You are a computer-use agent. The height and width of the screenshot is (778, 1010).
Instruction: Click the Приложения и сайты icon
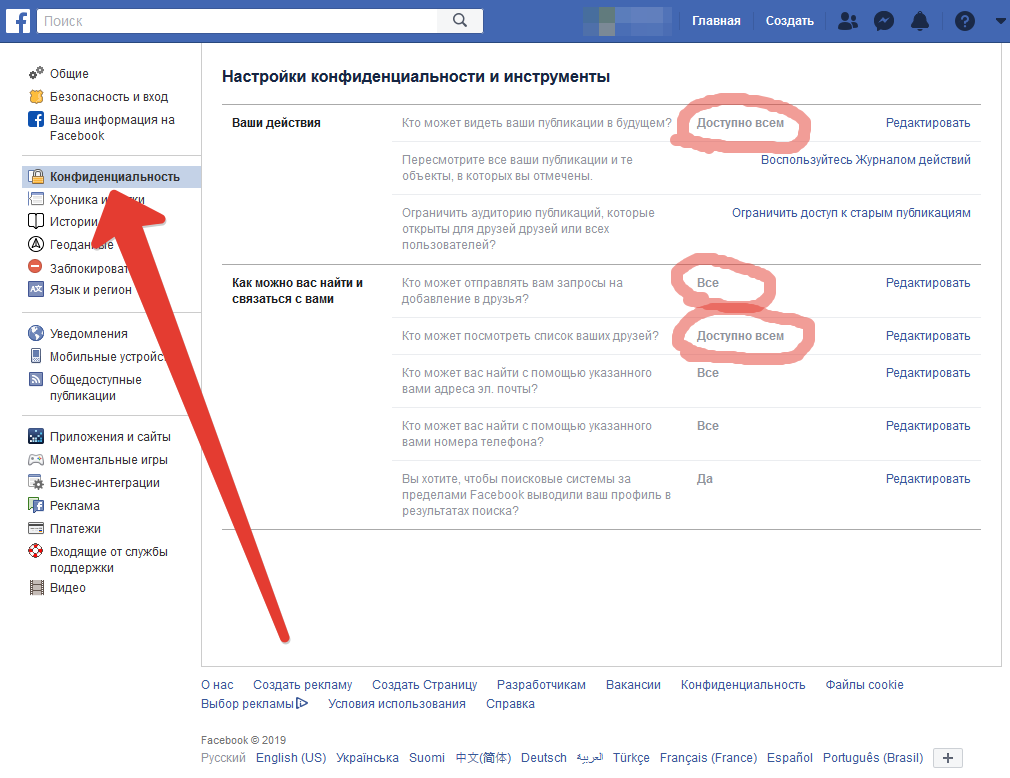tap(36, 436)
